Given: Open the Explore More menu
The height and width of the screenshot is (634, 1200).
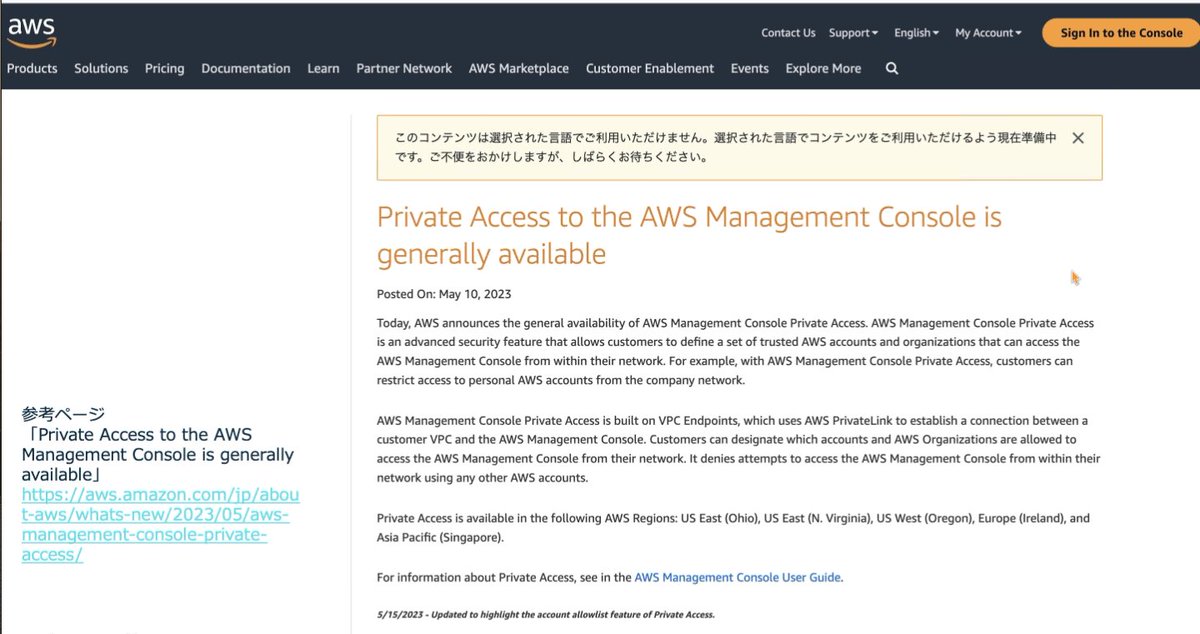Looking at the screenshot, I should click(823, 69).
